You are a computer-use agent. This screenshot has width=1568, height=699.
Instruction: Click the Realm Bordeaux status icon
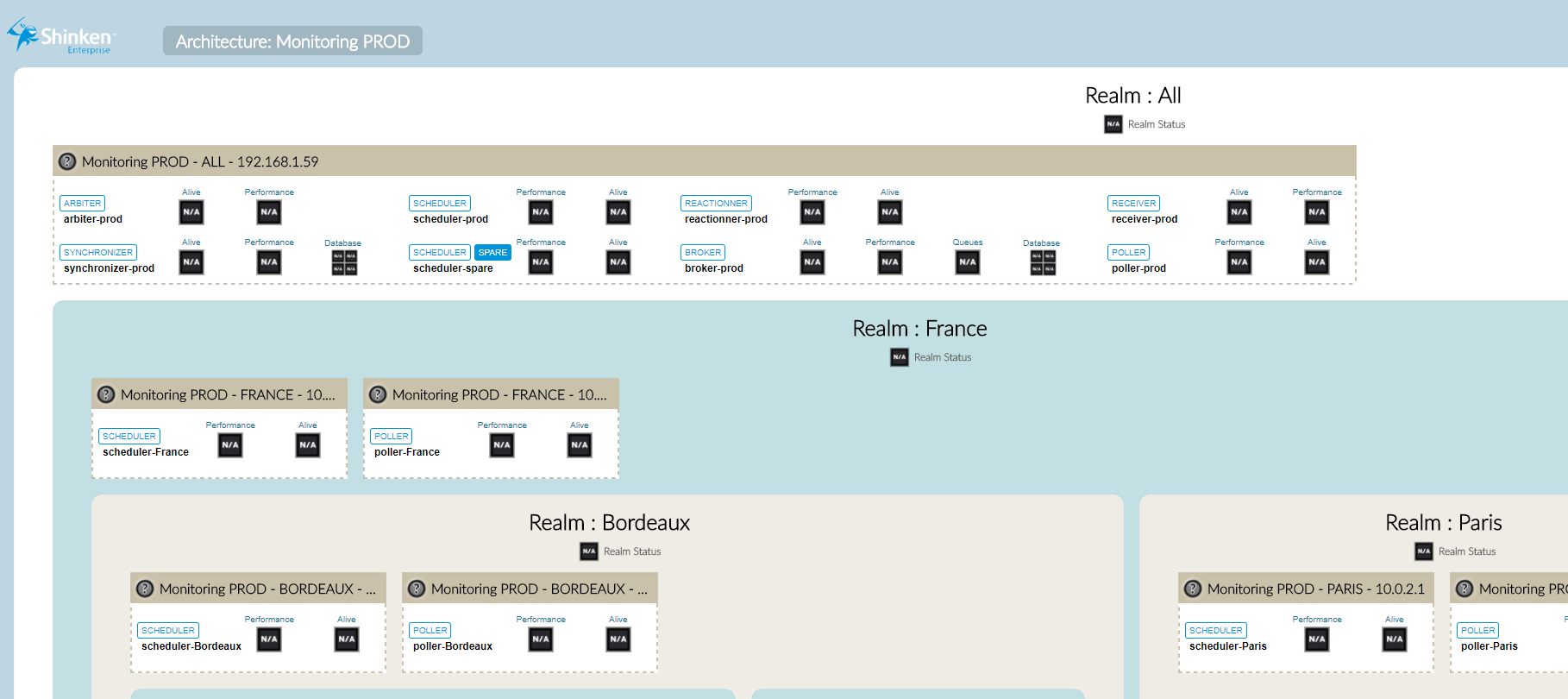589,551
